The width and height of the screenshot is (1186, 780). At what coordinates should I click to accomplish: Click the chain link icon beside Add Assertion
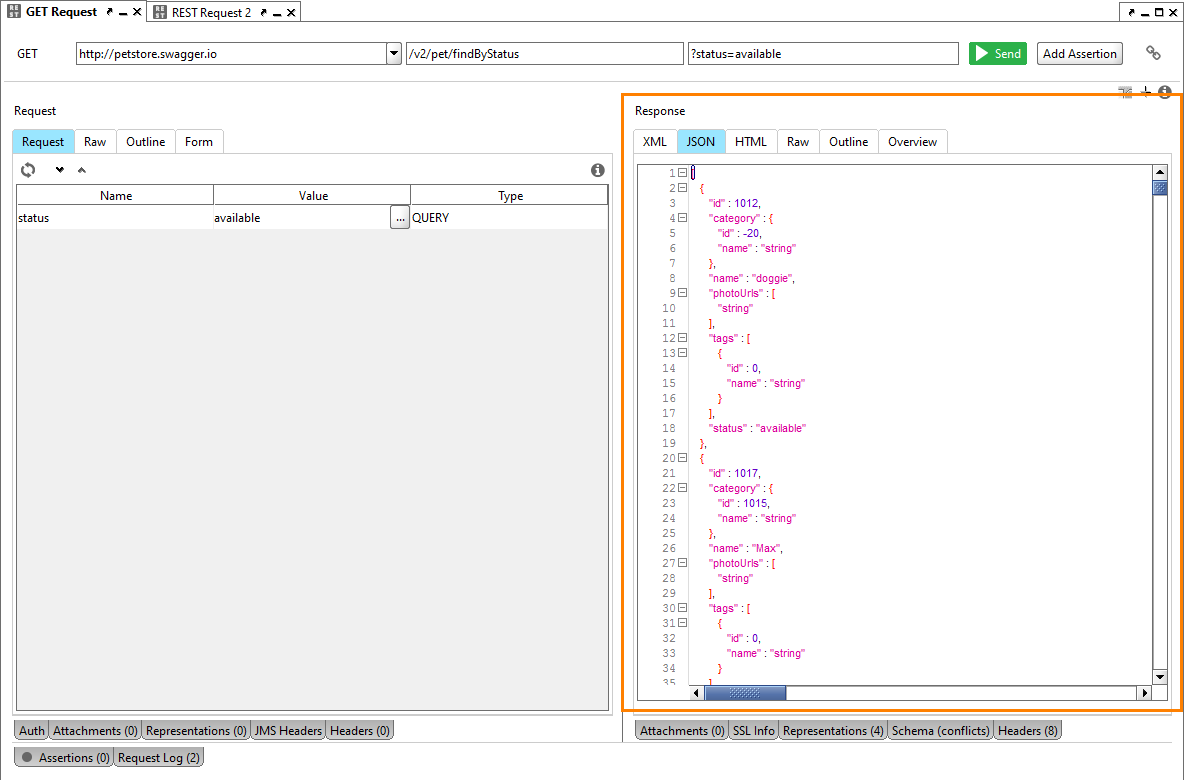(x=1153, y=53)
